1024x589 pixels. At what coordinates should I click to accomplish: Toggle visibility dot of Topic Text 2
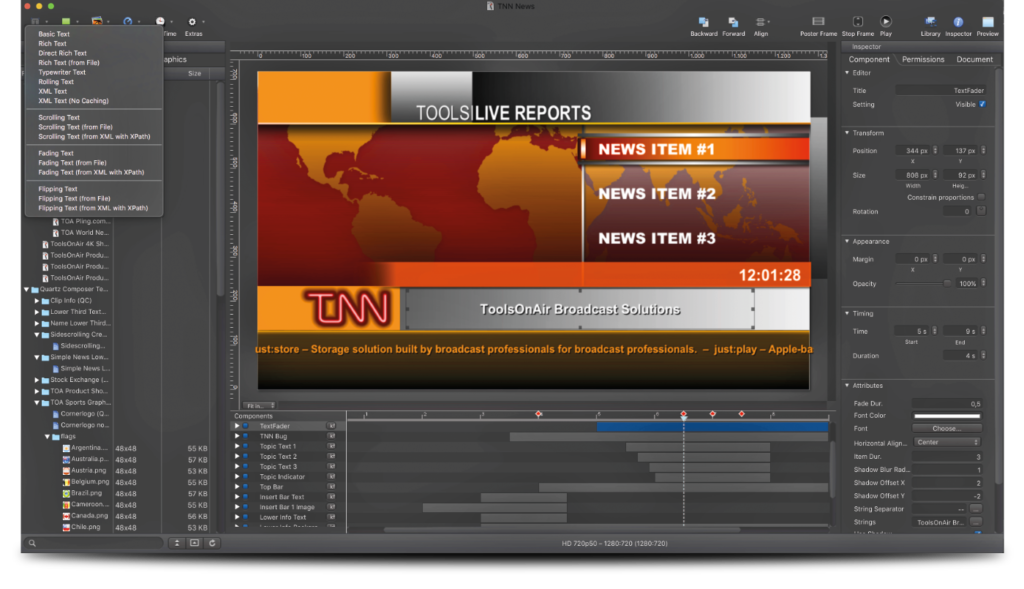click(x=246, y=456)
